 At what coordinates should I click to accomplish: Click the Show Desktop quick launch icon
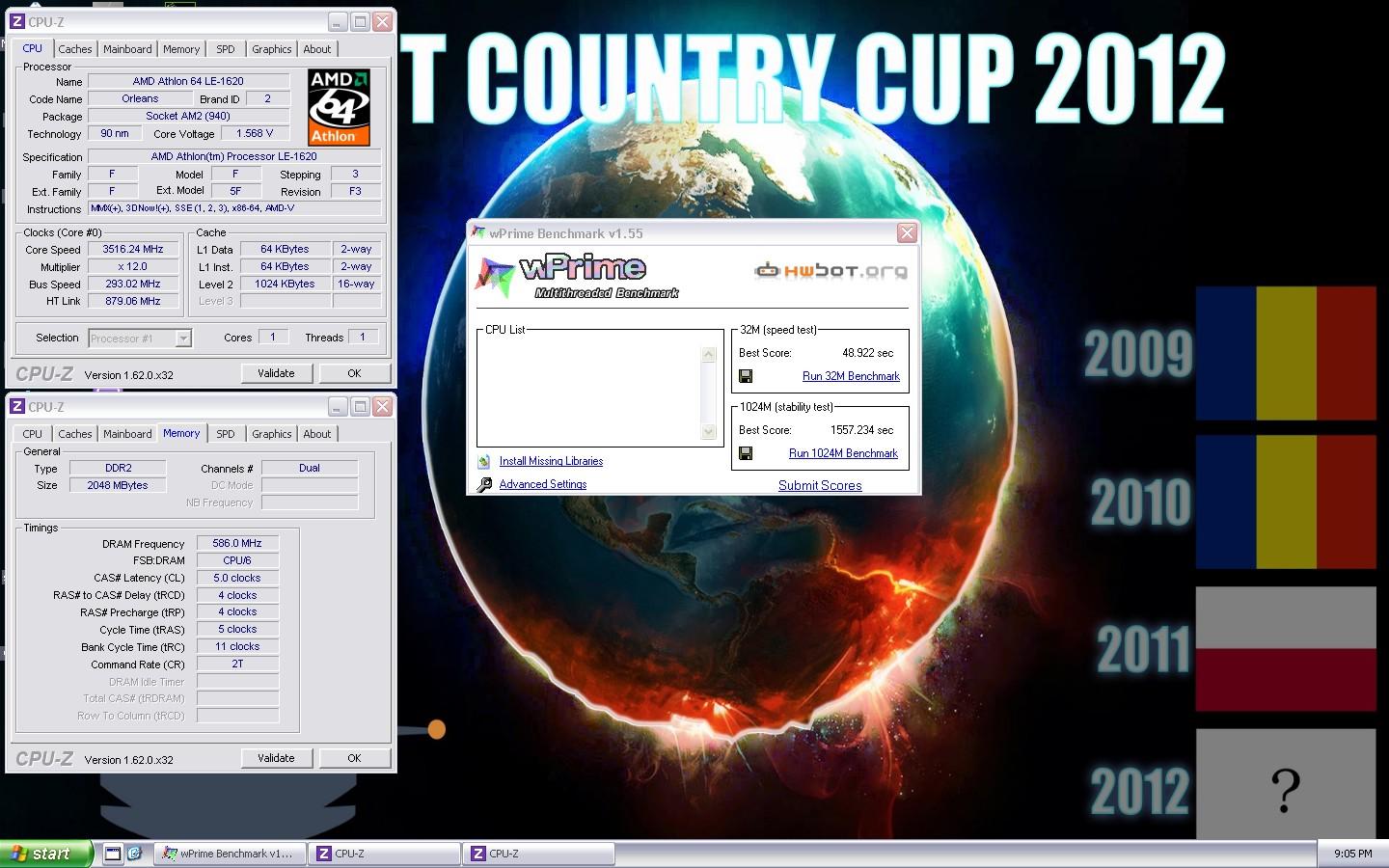coord(113,854)
